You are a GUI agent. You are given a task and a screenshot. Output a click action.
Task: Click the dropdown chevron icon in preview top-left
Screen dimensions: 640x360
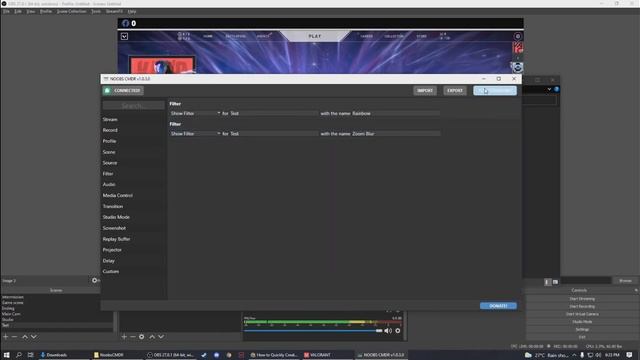124,36
